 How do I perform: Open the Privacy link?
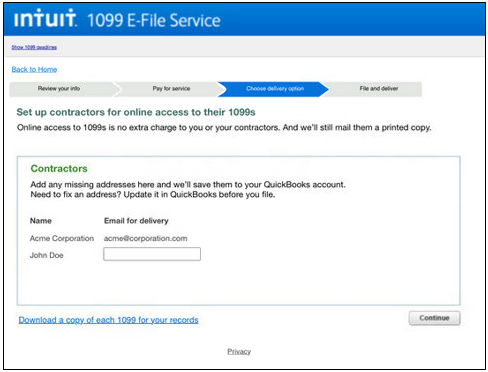tap(239, 352)
